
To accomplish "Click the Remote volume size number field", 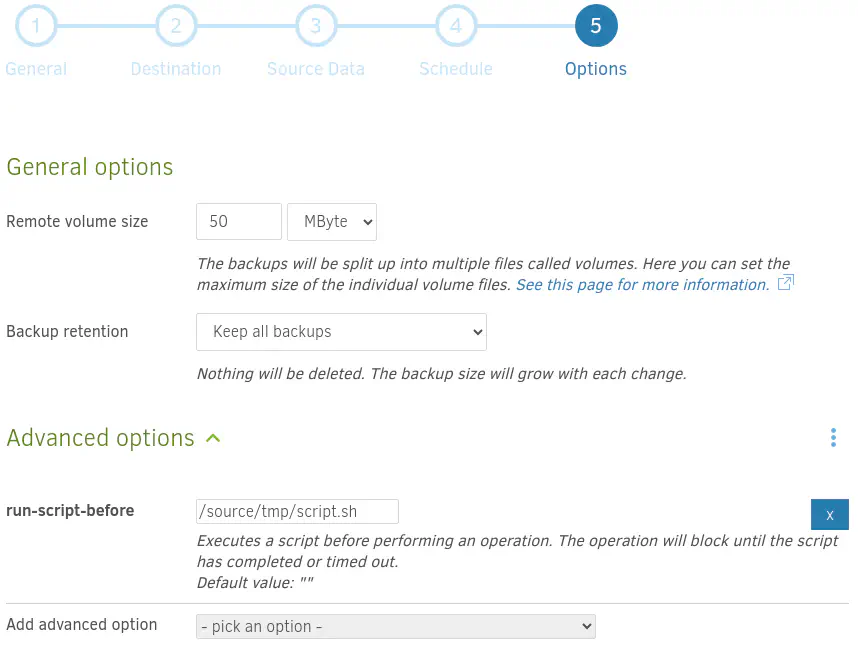I will [x=239, y=222].
